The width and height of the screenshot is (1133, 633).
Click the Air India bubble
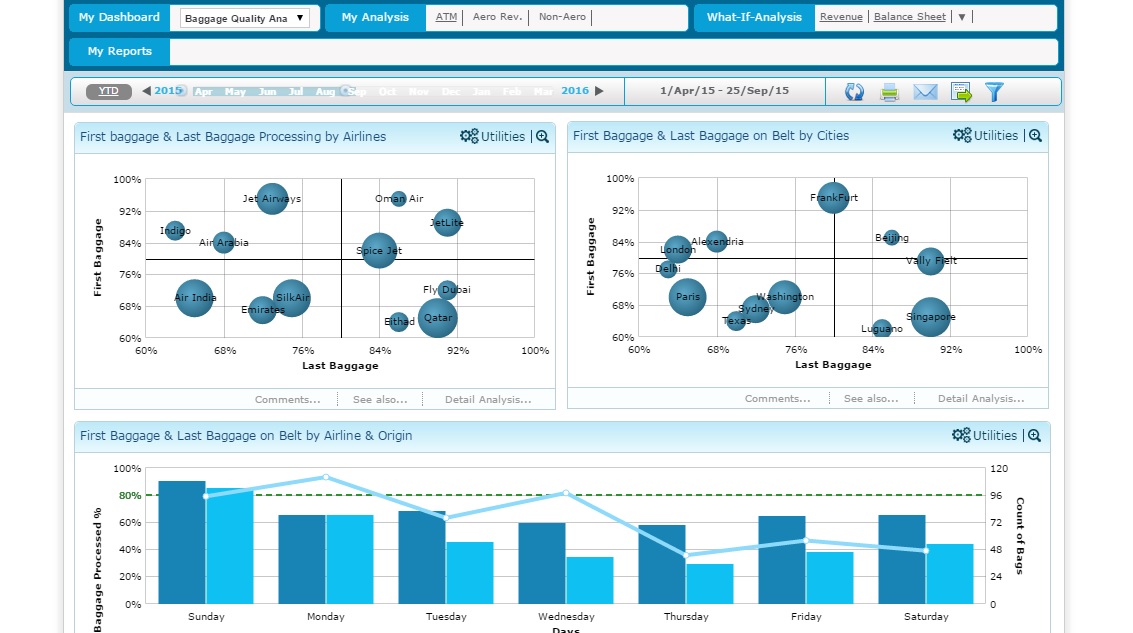coord(194,298)
